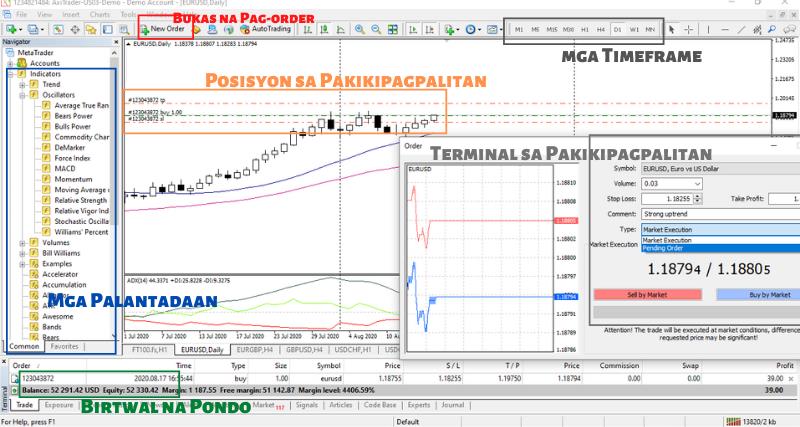Screen dimensions: 800x427
Task: Open the USDCHF,H1 chart tab
Action: coord(353,350)
